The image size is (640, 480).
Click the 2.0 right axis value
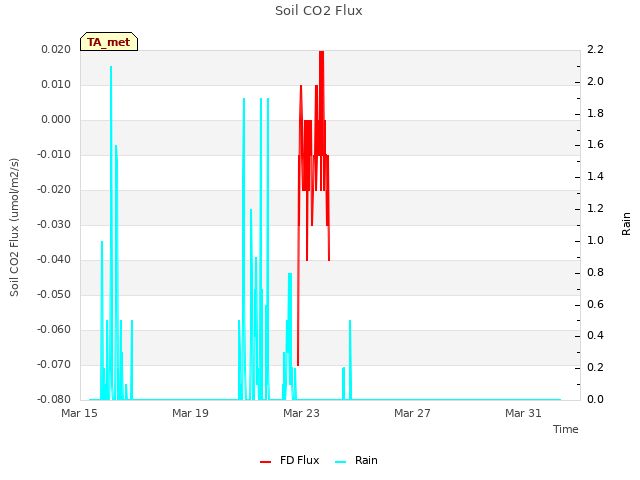[x=595, y=82]
